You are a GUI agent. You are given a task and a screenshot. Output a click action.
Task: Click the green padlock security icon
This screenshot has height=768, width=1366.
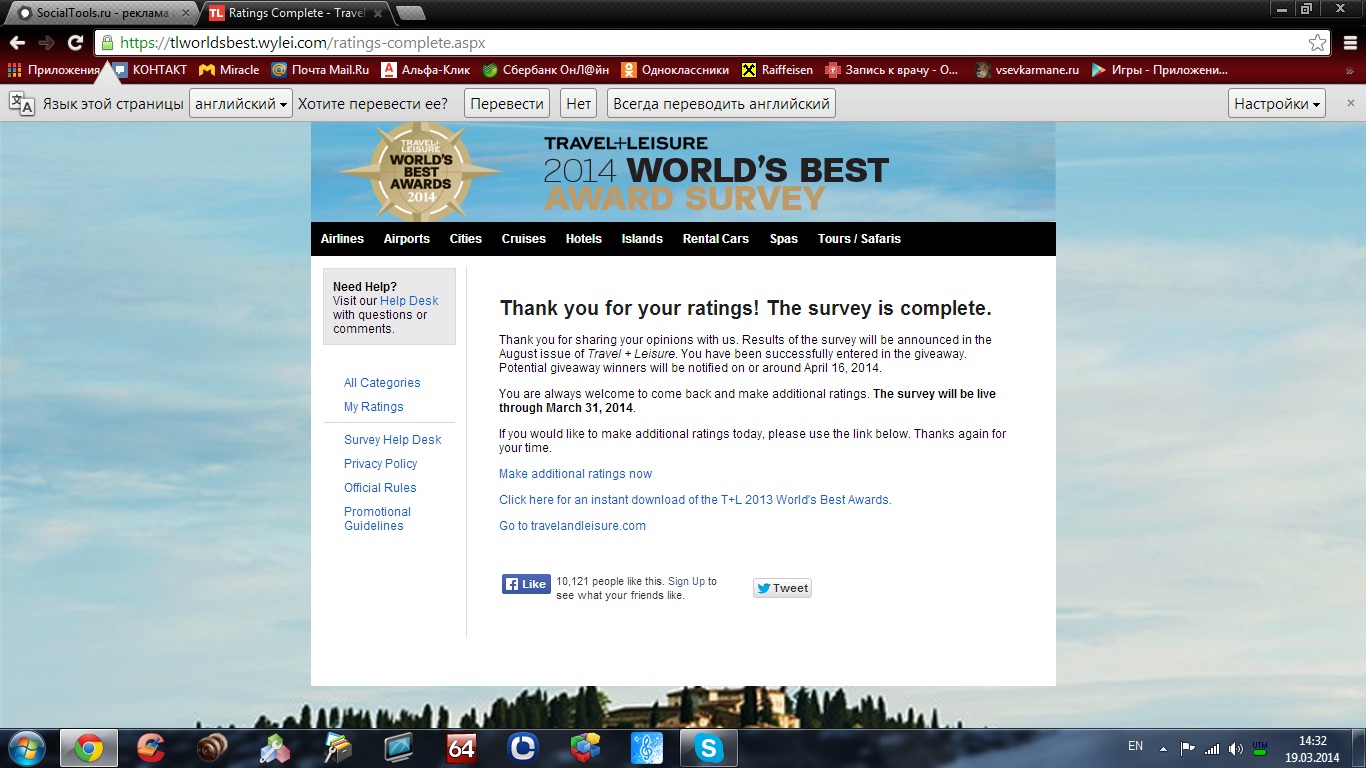pyautogui.click(x=107, y=43)
